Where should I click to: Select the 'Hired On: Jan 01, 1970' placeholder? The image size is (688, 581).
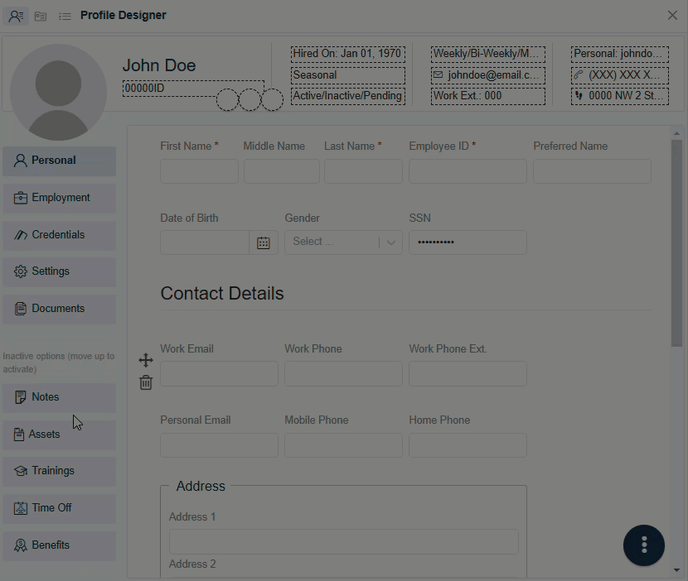348,54
